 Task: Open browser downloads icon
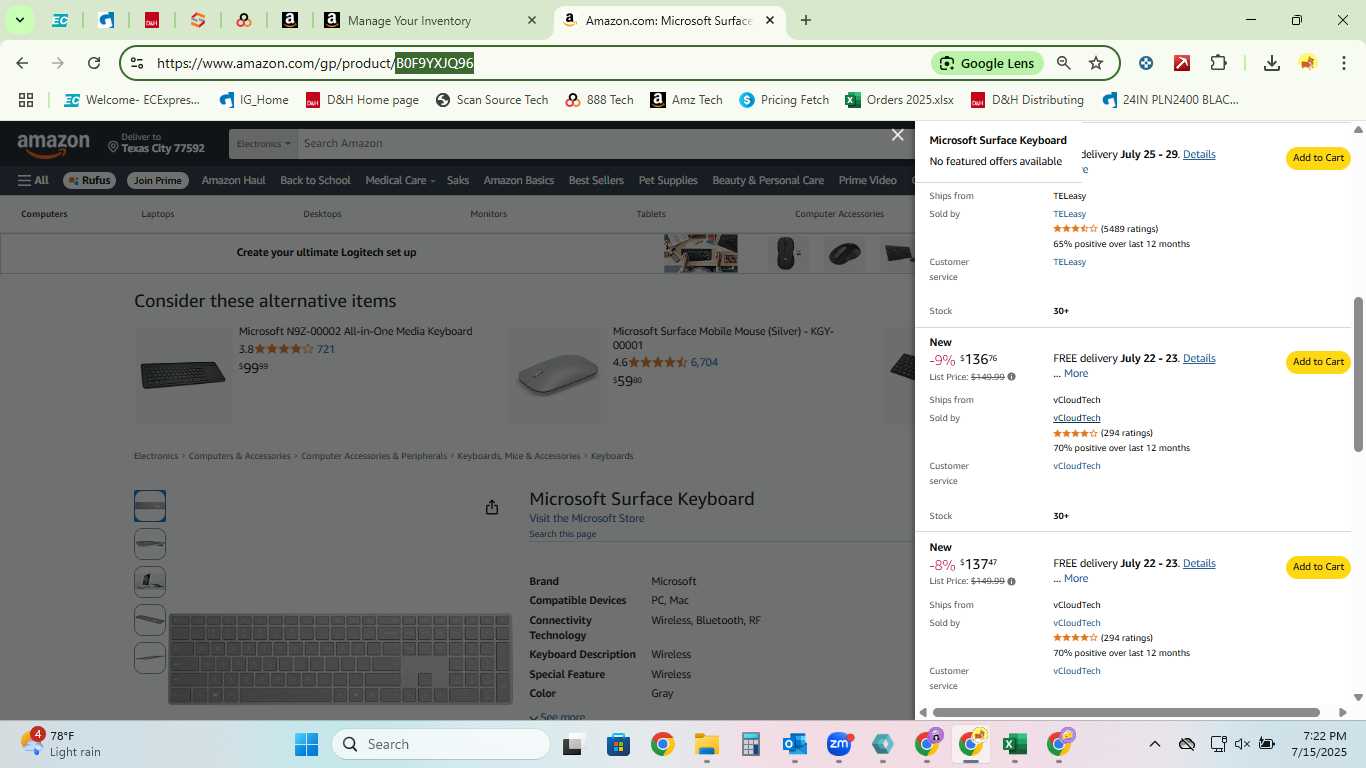coord(1272,63)
